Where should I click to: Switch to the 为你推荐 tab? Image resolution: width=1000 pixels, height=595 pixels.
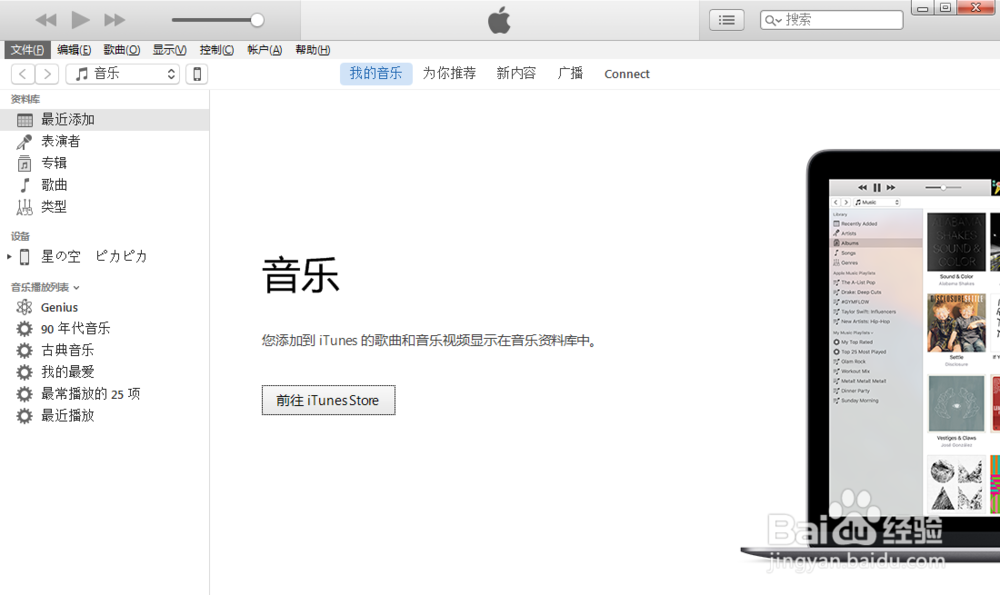(x=450, y=73)
